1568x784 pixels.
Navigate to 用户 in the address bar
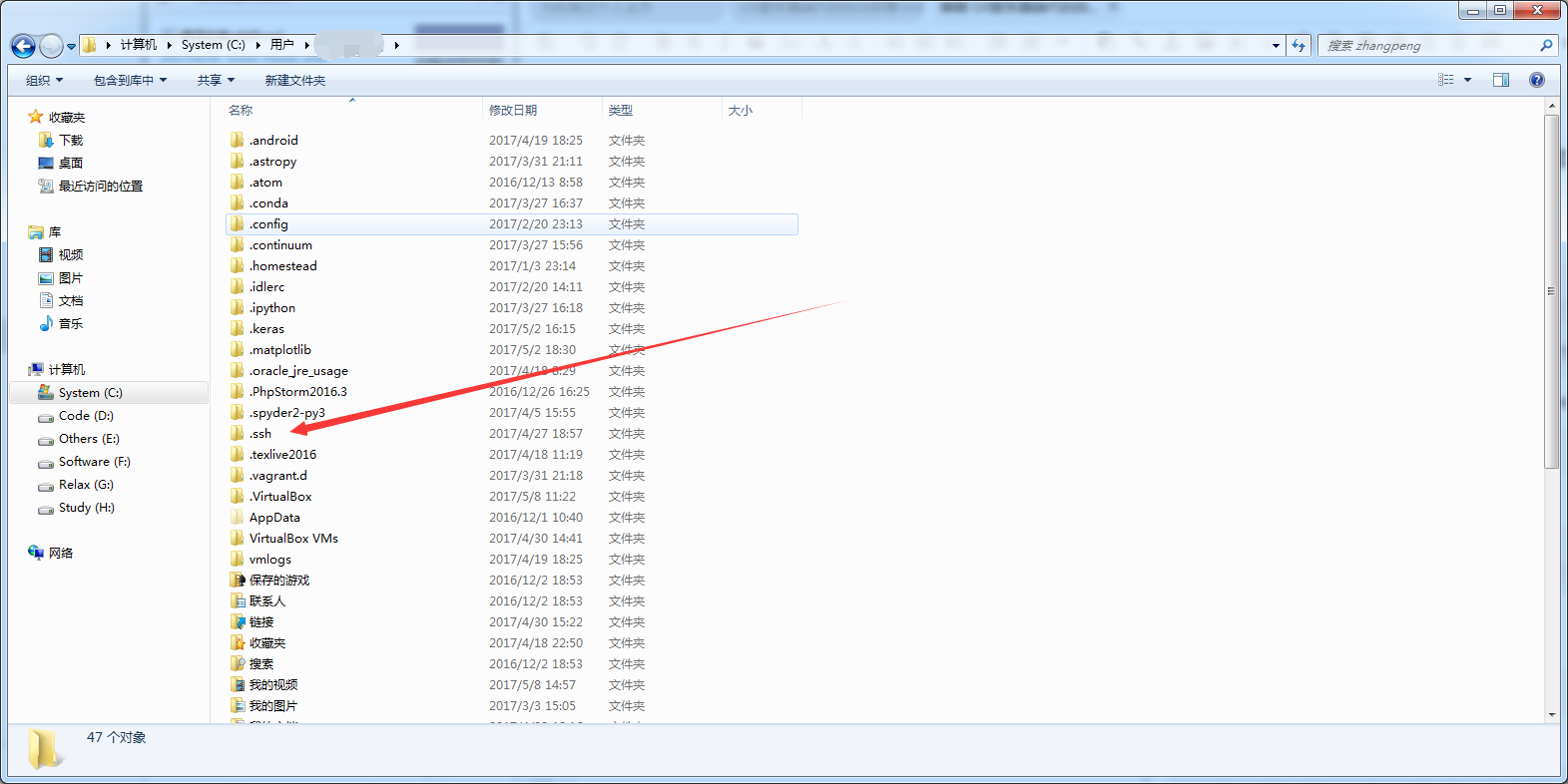tap(282, 45)
